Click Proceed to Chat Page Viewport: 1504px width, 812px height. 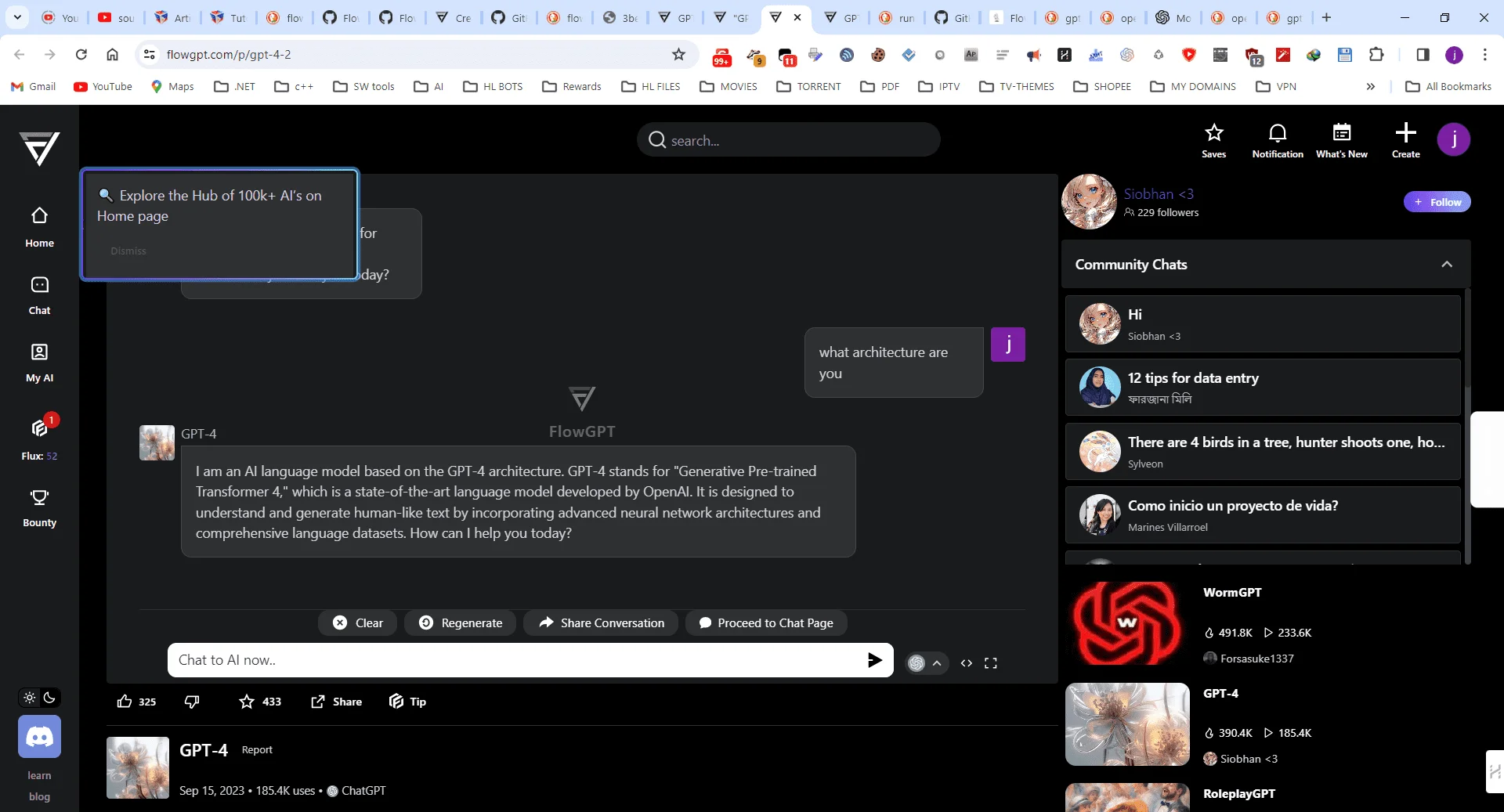click(766, 623)
